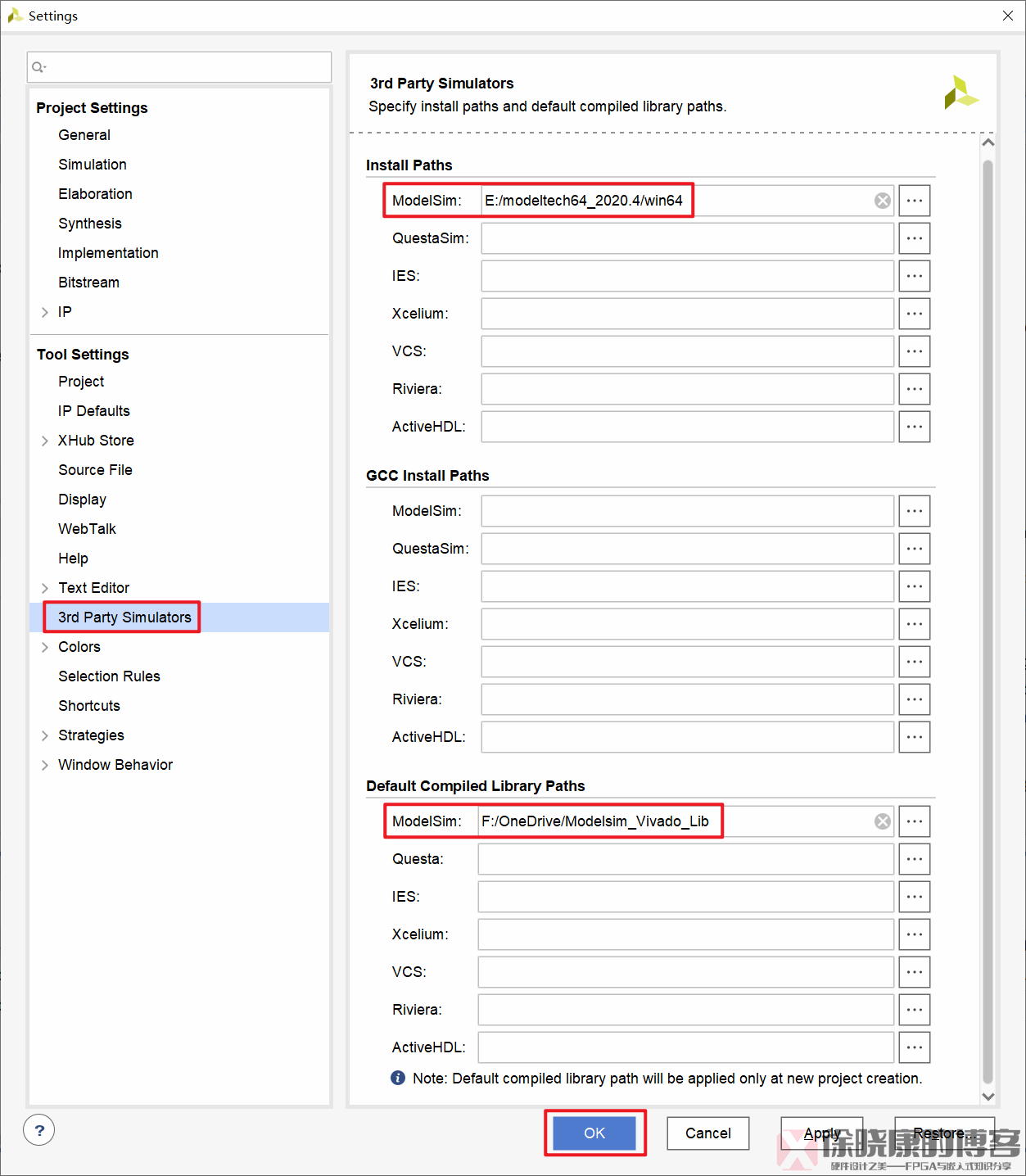Browse for QuestaSim install path
This screenshot has height=1176, width=1026.
pyautogui.click(x=915, y=238)
